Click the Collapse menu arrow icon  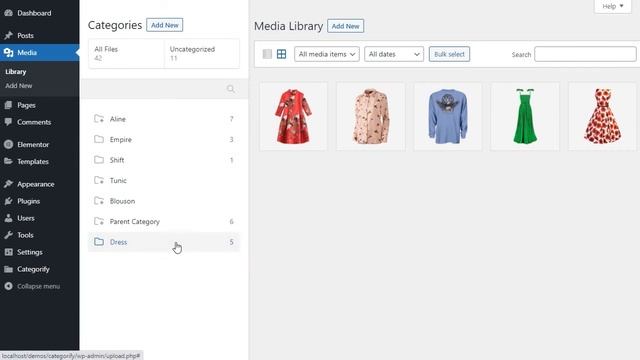(8, 286)
